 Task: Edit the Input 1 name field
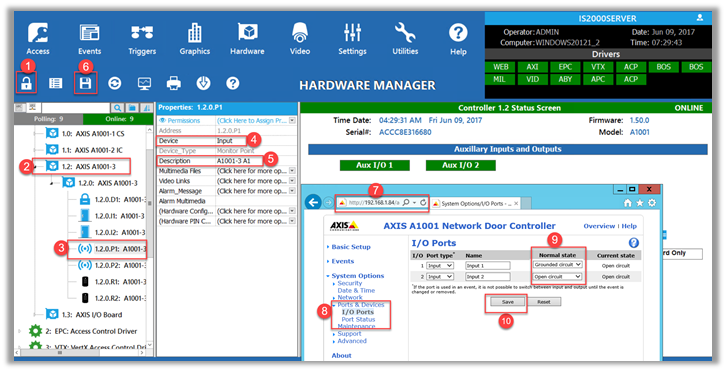(488, 265)
